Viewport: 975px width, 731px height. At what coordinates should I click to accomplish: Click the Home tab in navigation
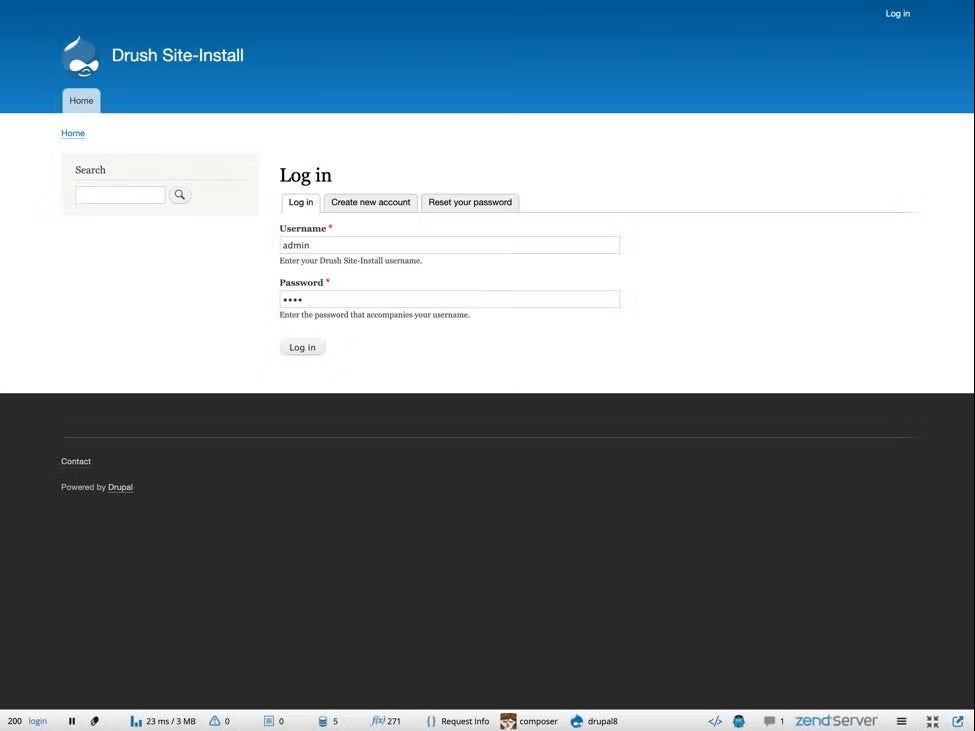(81, 101)
